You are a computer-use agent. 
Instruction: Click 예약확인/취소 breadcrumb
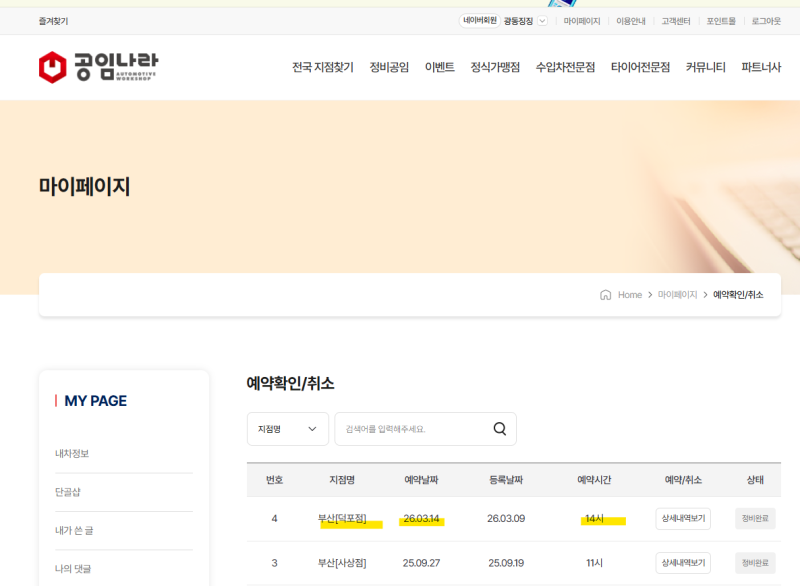coord(738,295)
